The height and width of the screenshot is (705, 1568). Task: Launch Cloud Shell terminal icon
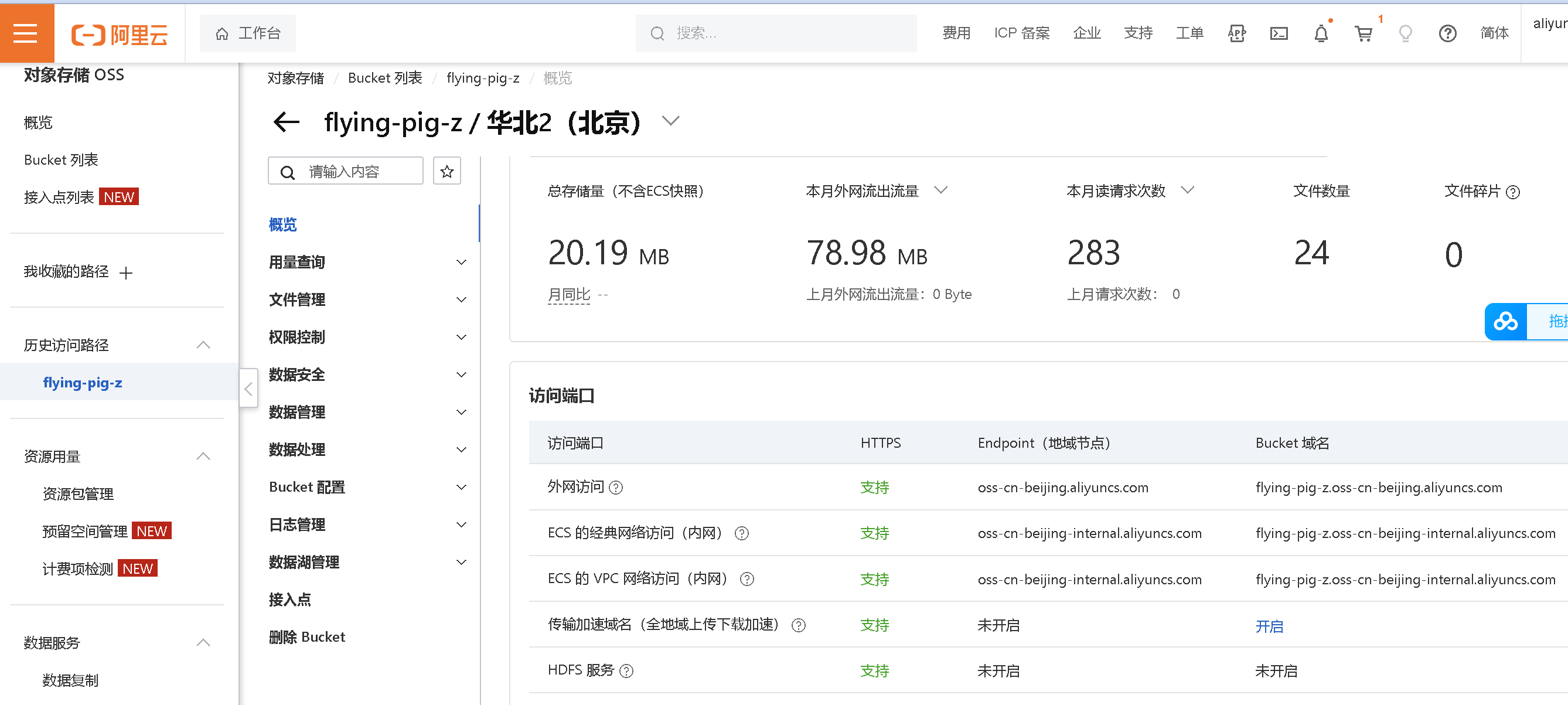tap(1279, 33)
